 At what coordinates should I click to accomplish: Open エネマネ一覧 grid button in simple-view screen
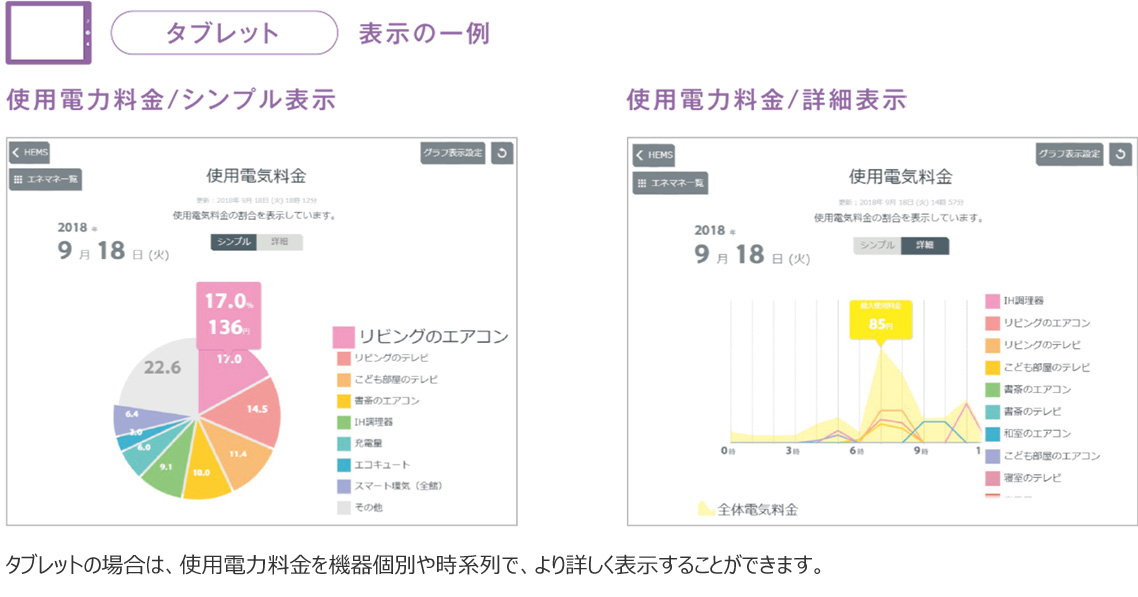(45, 179)
